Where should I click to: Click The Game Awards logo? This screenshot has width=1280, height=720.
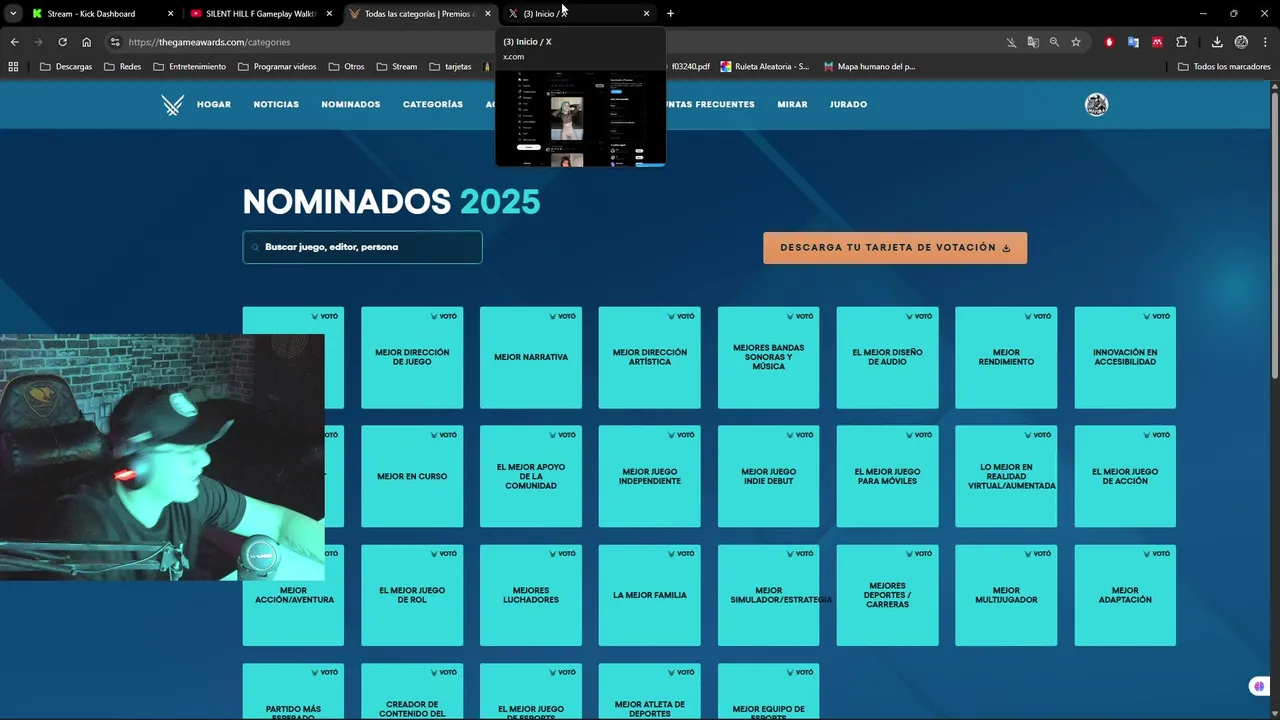pos(173,105)
